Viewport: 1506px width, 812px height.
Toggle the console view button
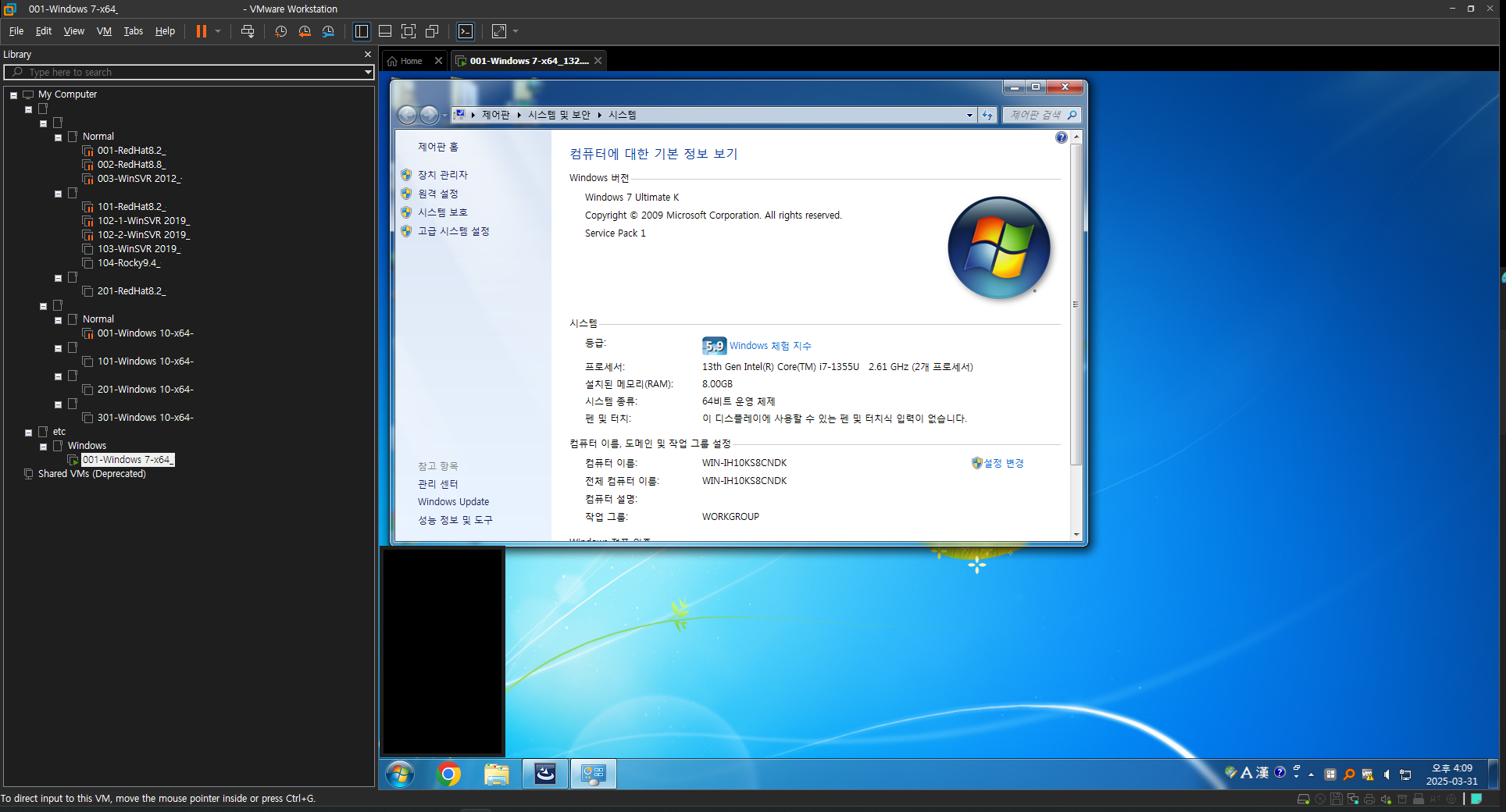(x=466, y=31)
